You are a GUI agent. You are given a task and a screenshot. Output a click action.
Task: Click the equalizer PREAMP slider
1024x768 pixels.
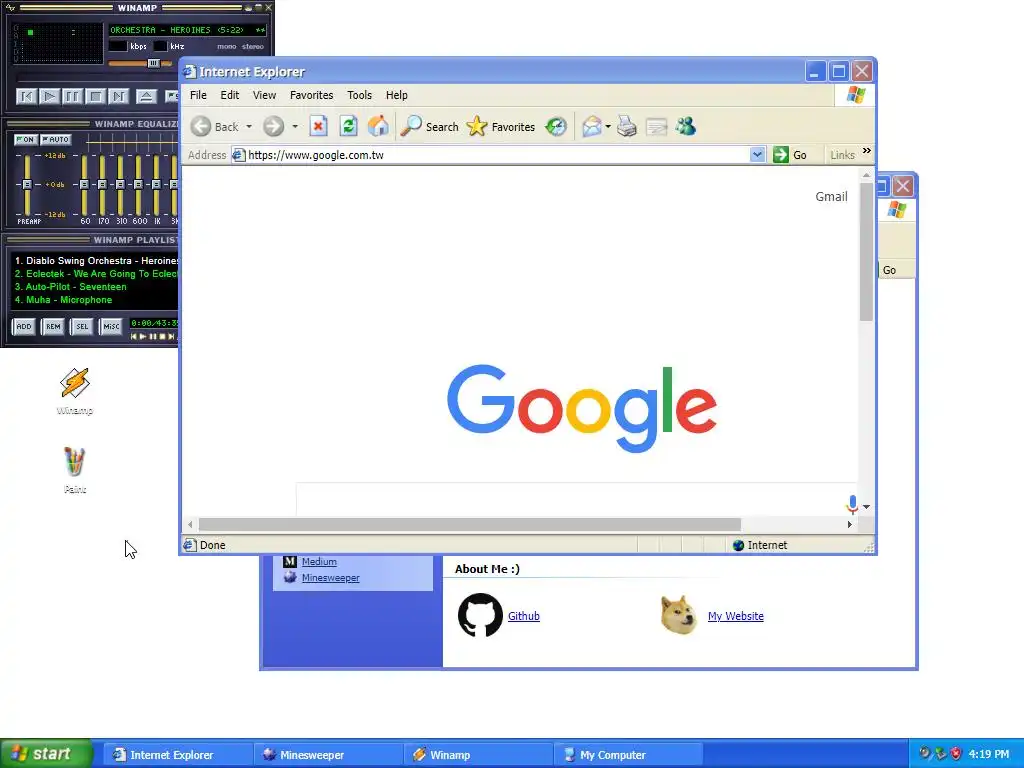27,185
